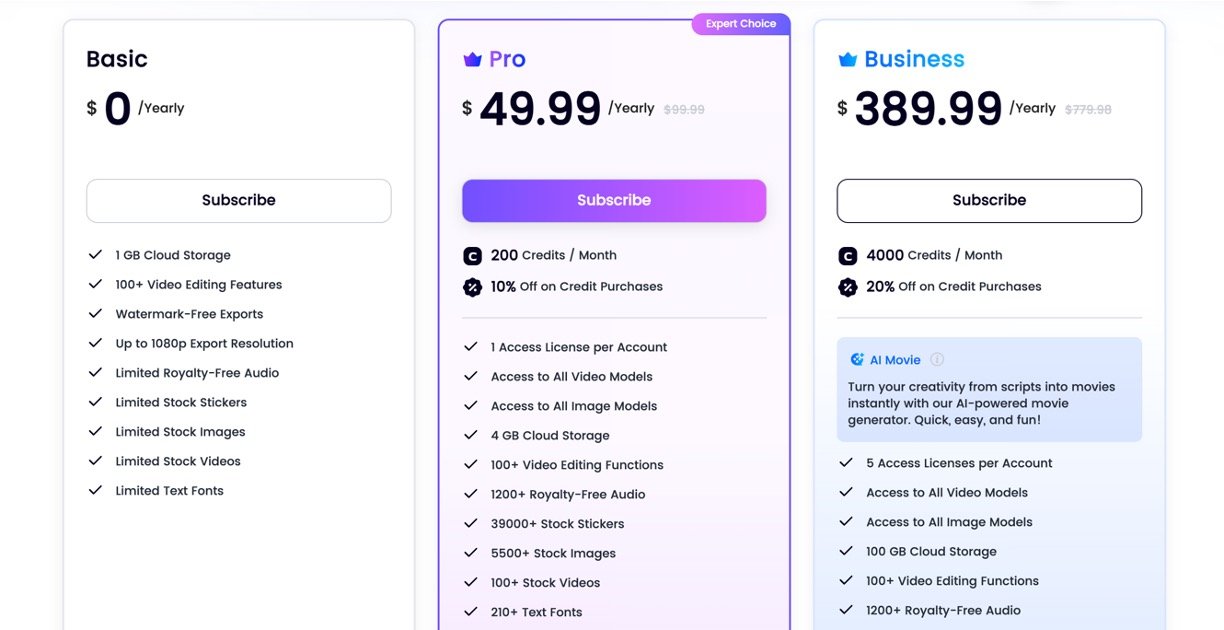Subscribe to the Pro plan
1224x630 pixels.
pos(614,200)
